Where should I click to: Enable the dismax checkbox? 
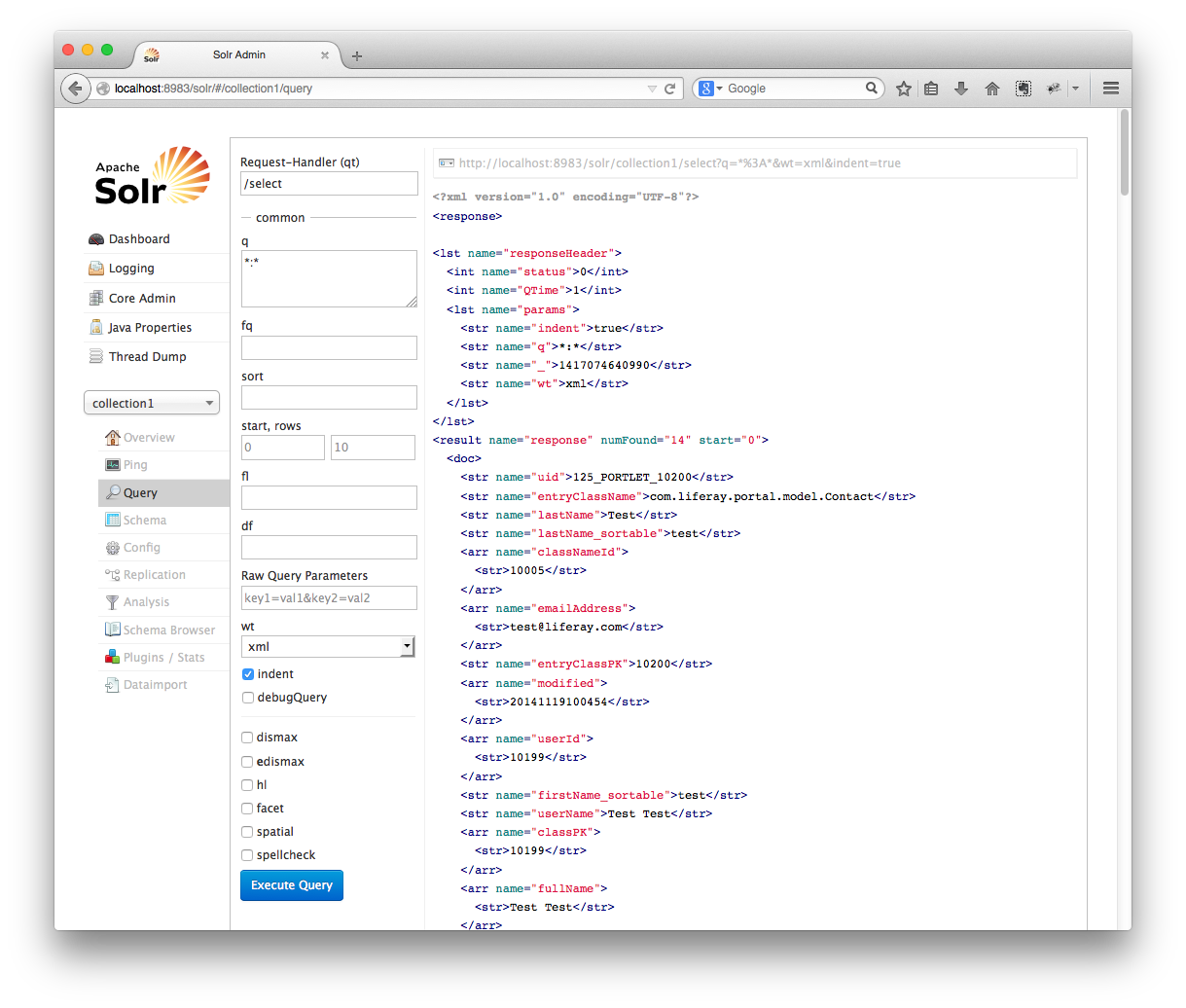(x=247, y=738)
